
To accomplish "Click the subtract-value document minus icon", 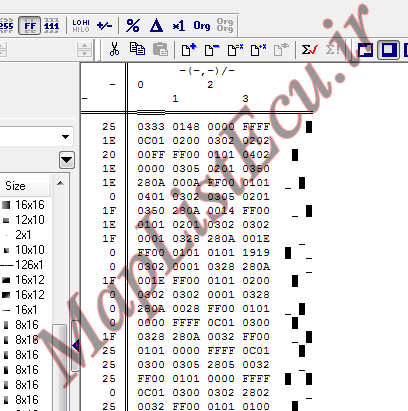I will (x=212, y=50).
